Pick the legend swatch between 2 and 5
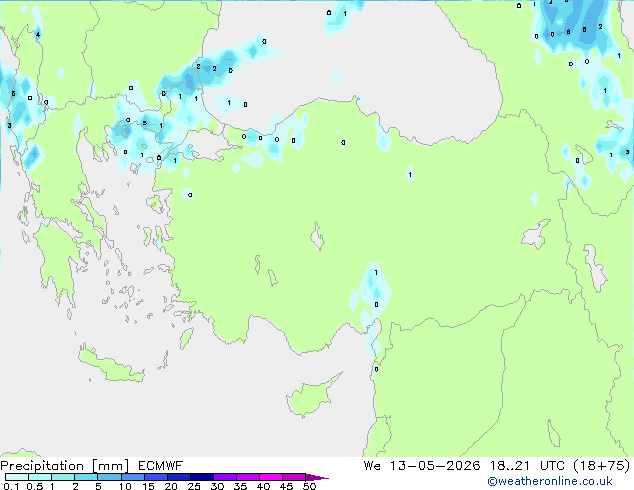Image resolution: width=634 pixels, height=490 pixels. 86,477
